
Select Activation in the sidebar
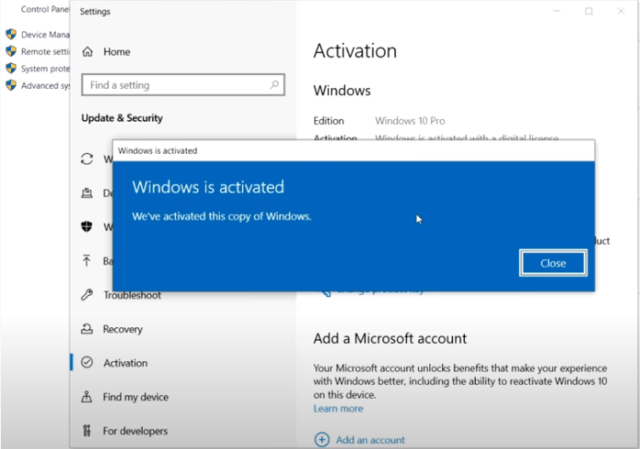125,363
